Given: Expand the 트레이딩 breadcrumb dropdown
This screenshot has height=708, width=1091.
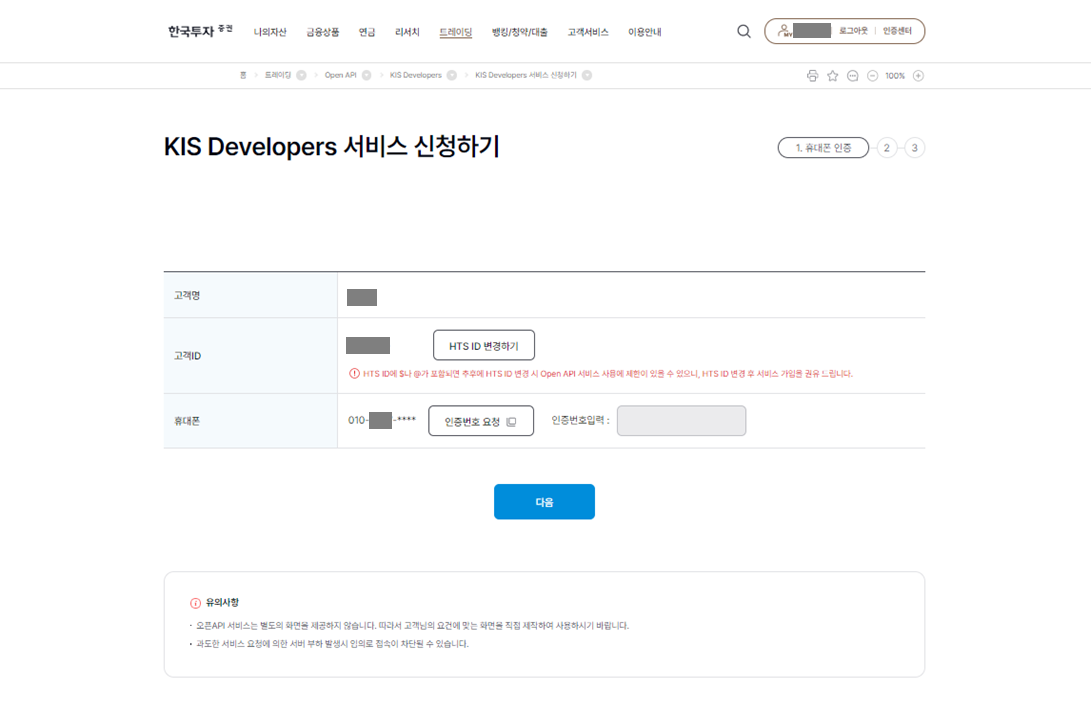Looking at the screenshot, I should 301,75.
